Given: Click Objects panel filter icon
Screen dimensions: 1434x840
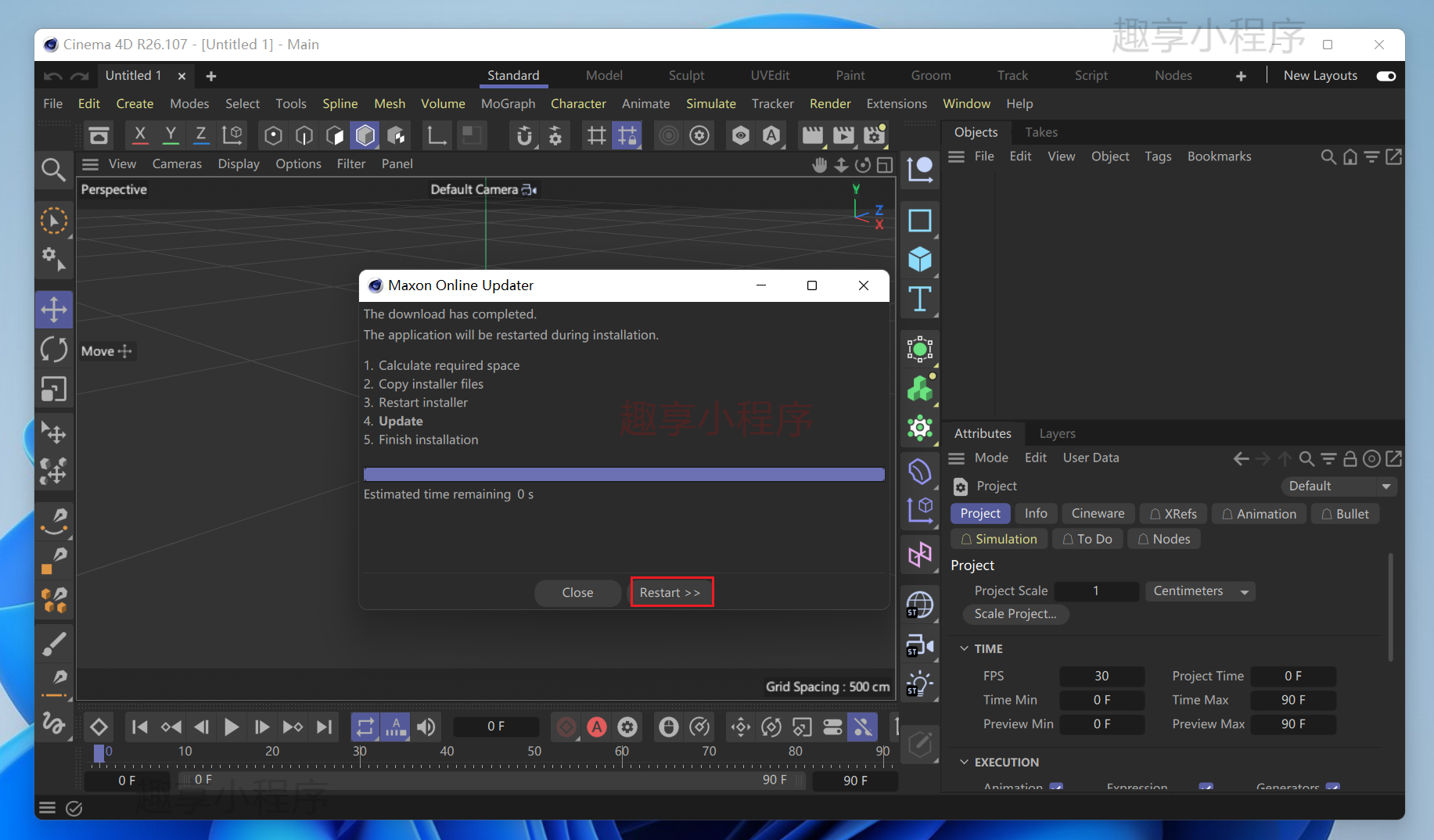Looking at the screenshot, I should pos(1371,156).
